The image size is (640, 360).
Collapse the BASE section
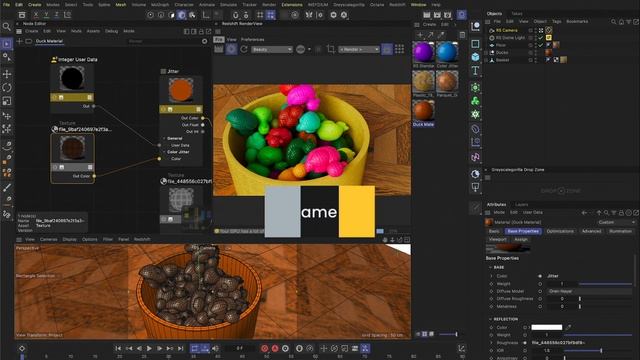pos(491,267)
